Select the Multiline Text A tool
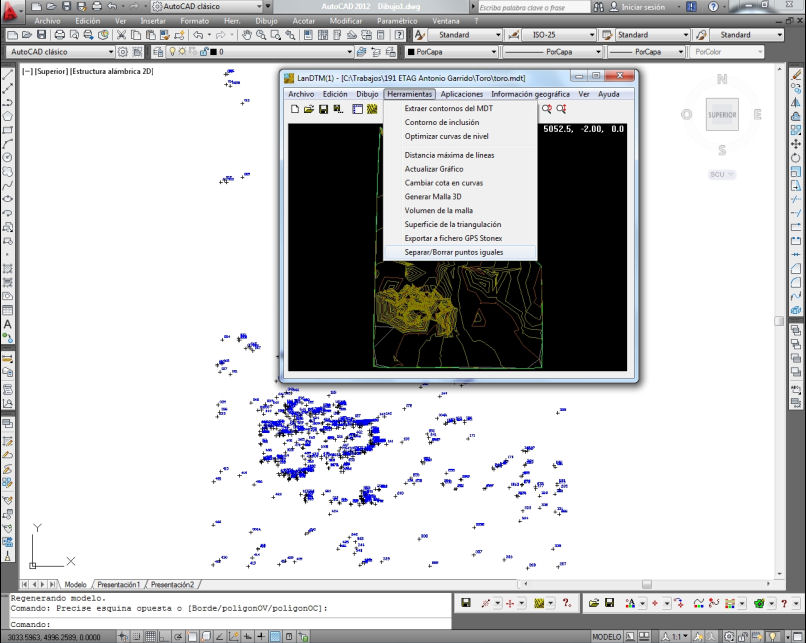This screenshot has height=643, width=806. [x=8, y=324]
